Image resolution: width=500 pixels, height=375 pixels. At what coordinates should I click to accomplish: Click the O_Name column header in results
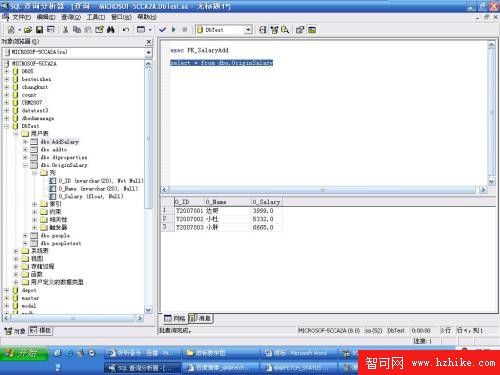point(227,202)
